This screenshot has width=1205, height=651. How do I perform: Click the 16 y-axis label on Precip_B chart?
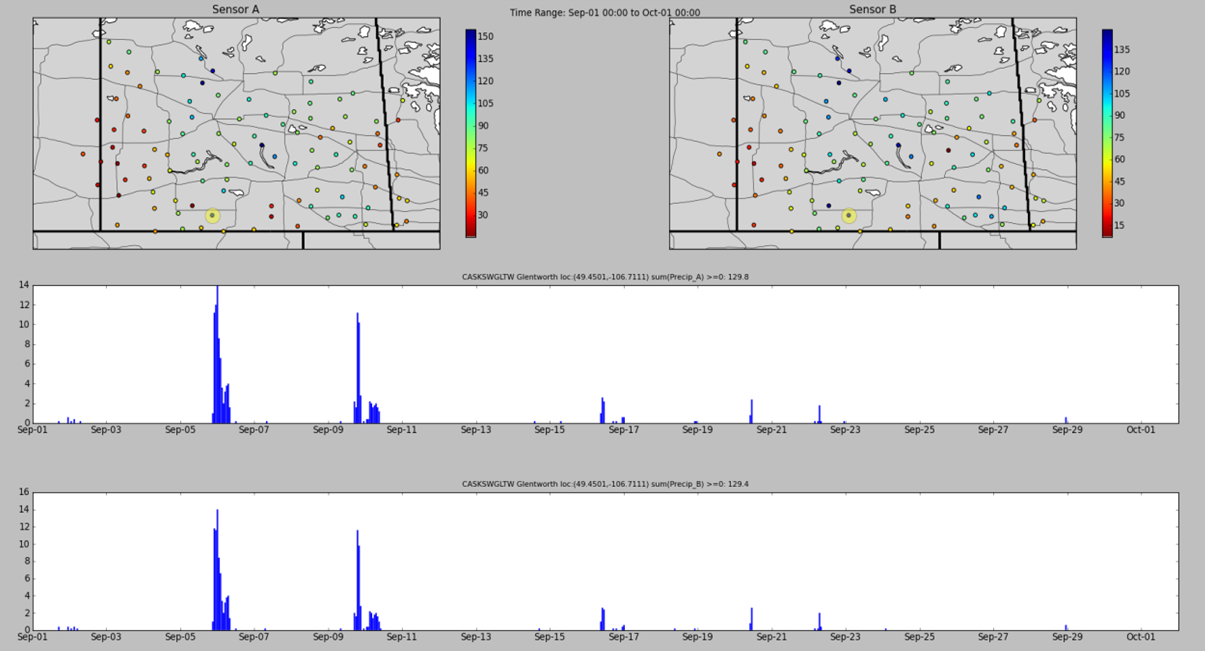pos(23,492)
